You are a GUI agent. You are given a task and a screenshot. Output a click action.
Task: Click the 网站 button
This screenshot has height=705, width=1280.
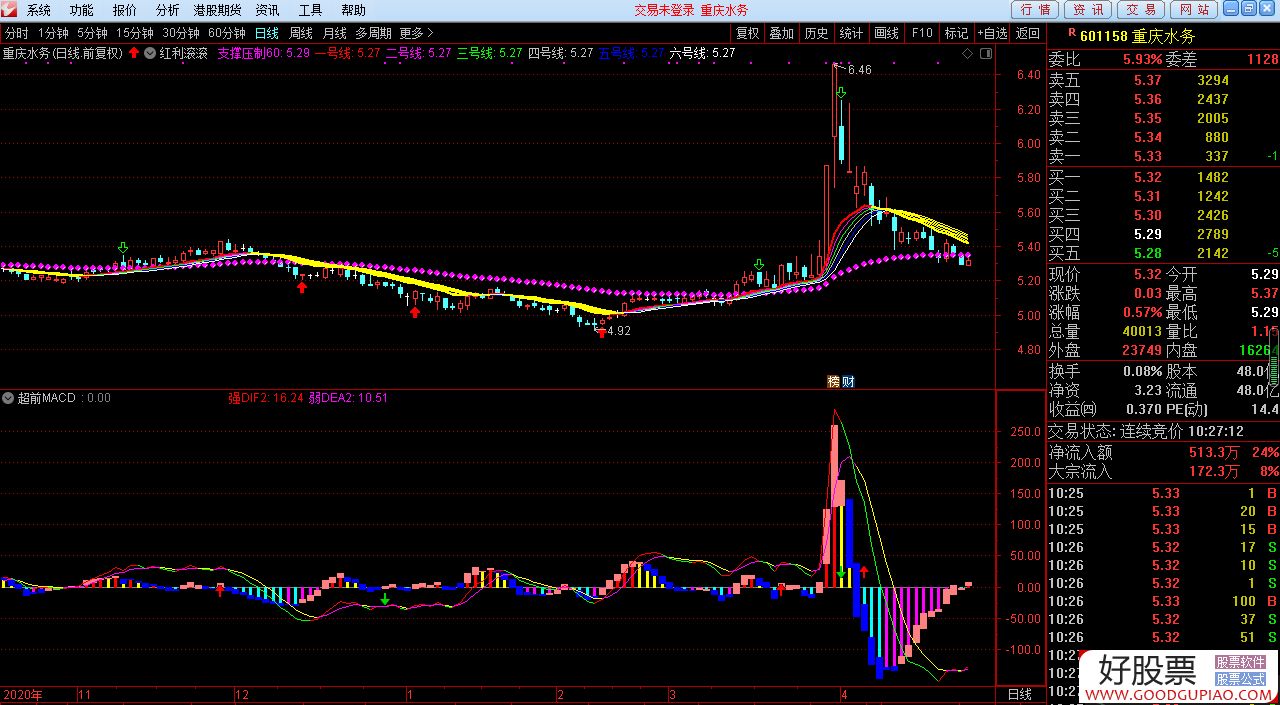pos(1193,10)
